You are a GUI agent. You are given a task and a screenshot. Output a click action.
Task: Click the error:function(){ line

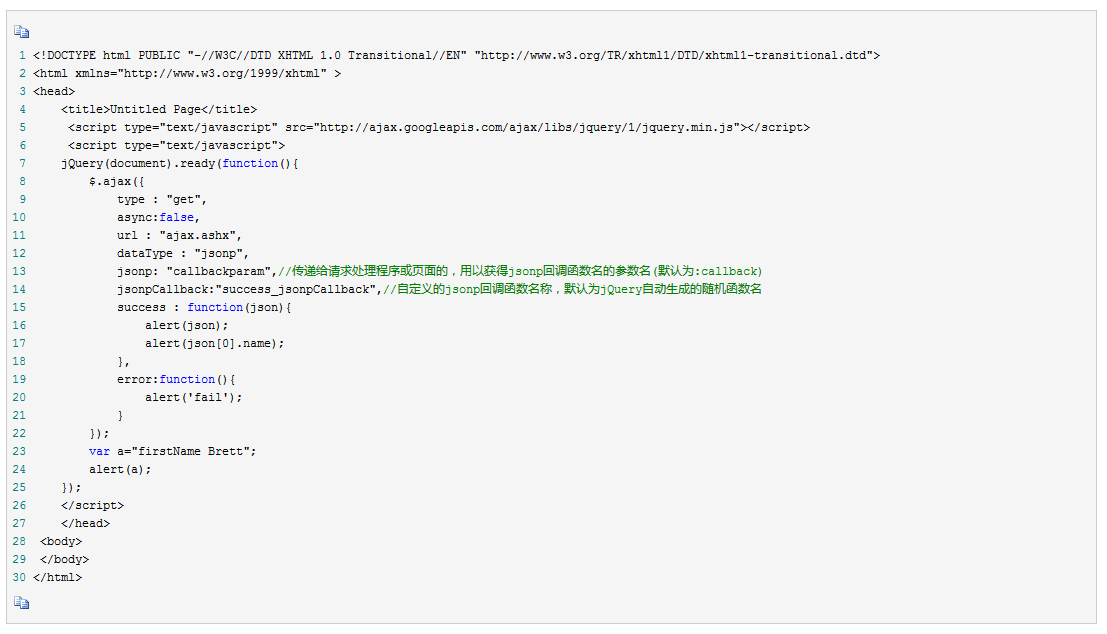[176, 379]
